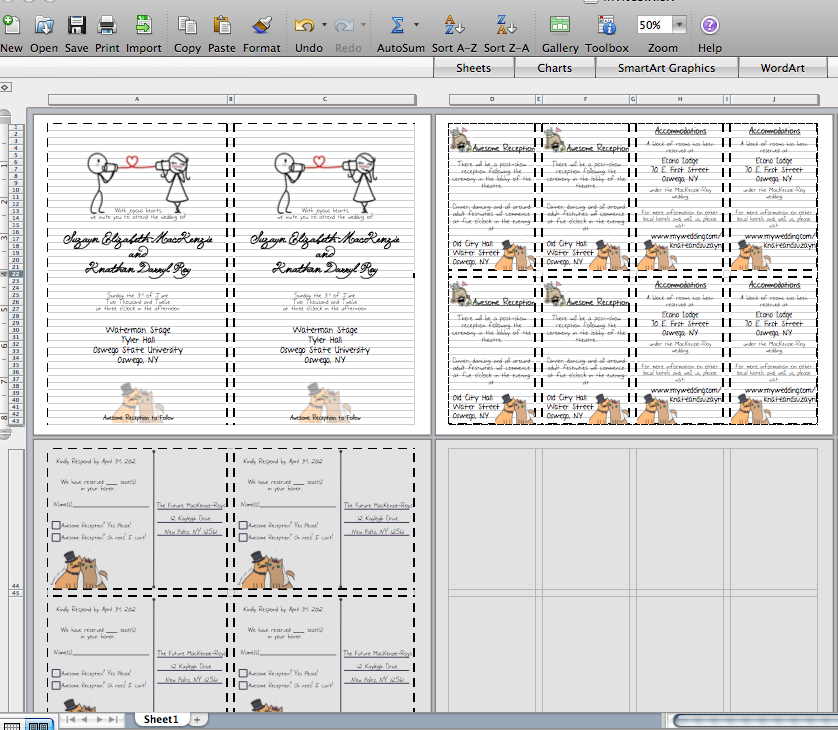The height and width of the screenshot is (730, 838).
Task: Go to the previous sheet tab
Action: [x=84, y=719]
